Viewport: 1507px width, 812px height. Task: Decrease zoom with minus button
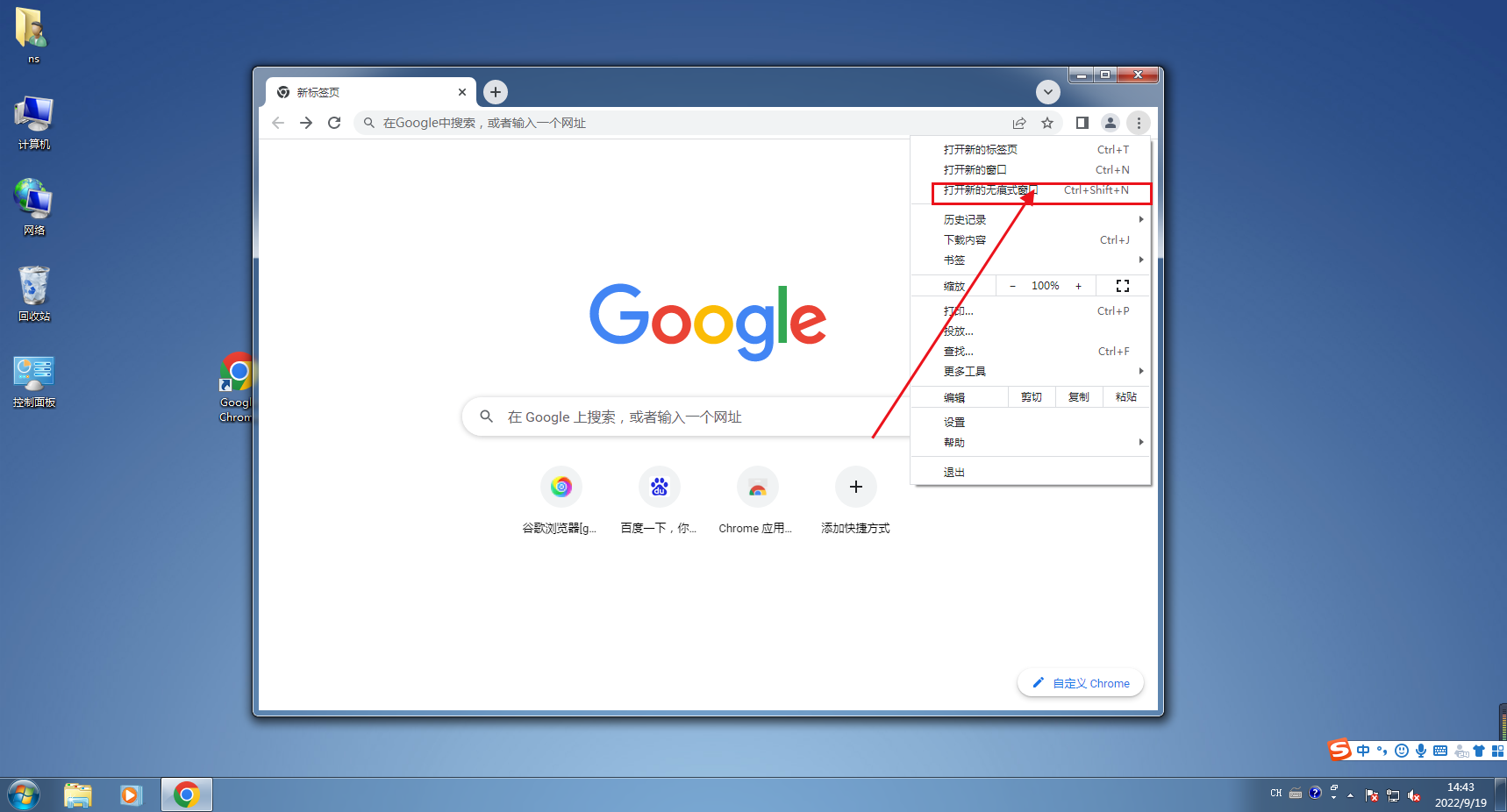click(x=1012, y=286)
